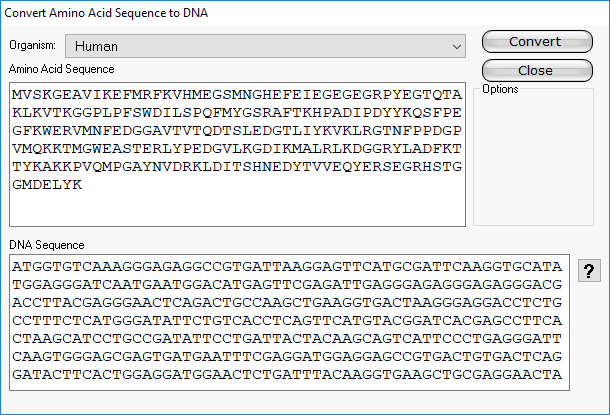Click amino acid line starting VMQKKTMGWEAS
Image resolution: width=610 pixels, height=415 pixels.
click(x=237, y=149)
